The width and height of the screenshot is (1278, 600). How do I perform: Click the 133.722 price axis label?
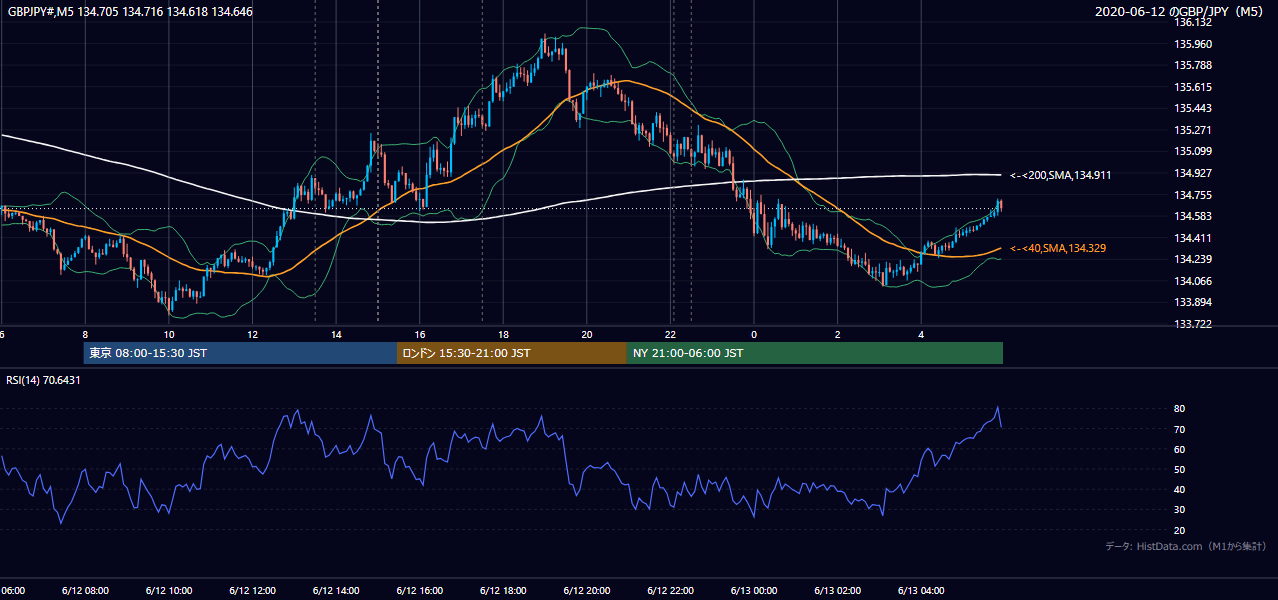[1193, 325]
